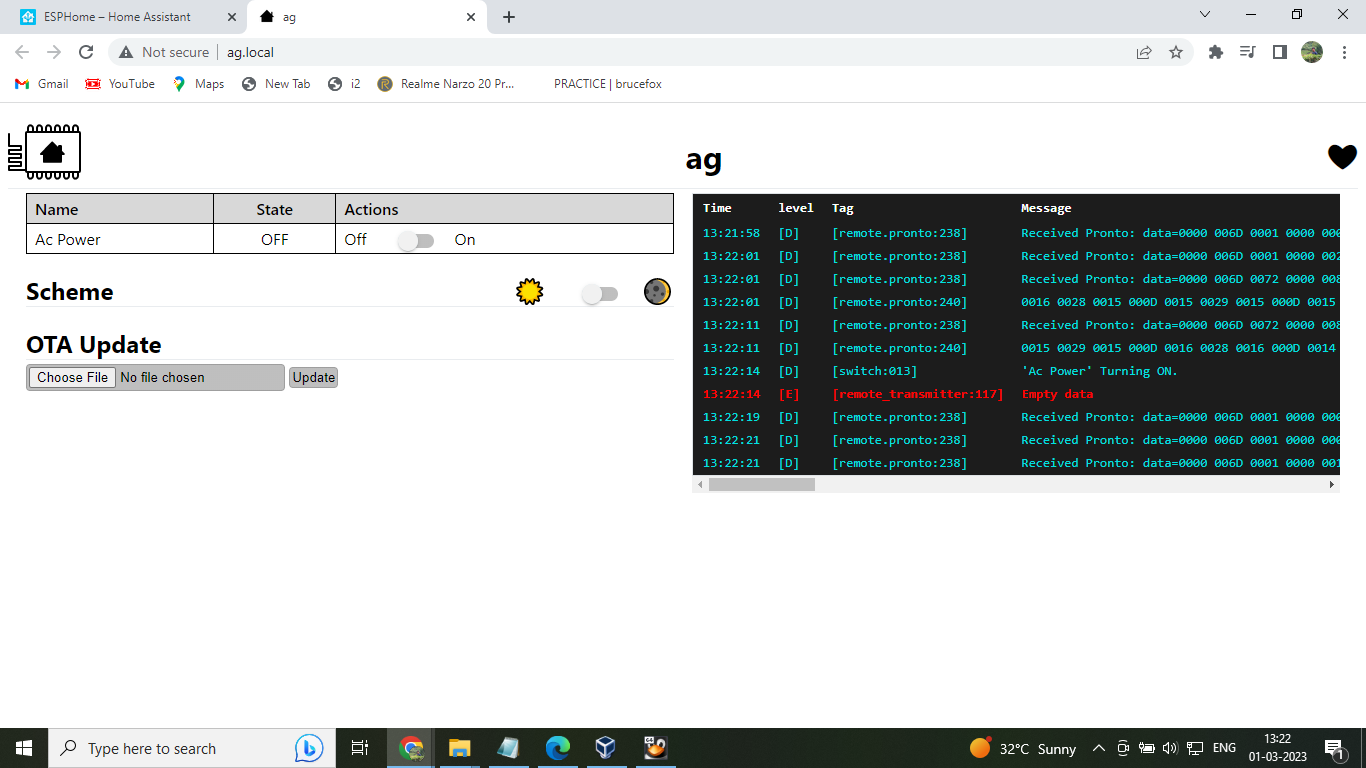Image resolution: width=1366 pixels, height=768 pixels.
Task: Click the moon dark-scheme icon
Action: tap(657, 292)
